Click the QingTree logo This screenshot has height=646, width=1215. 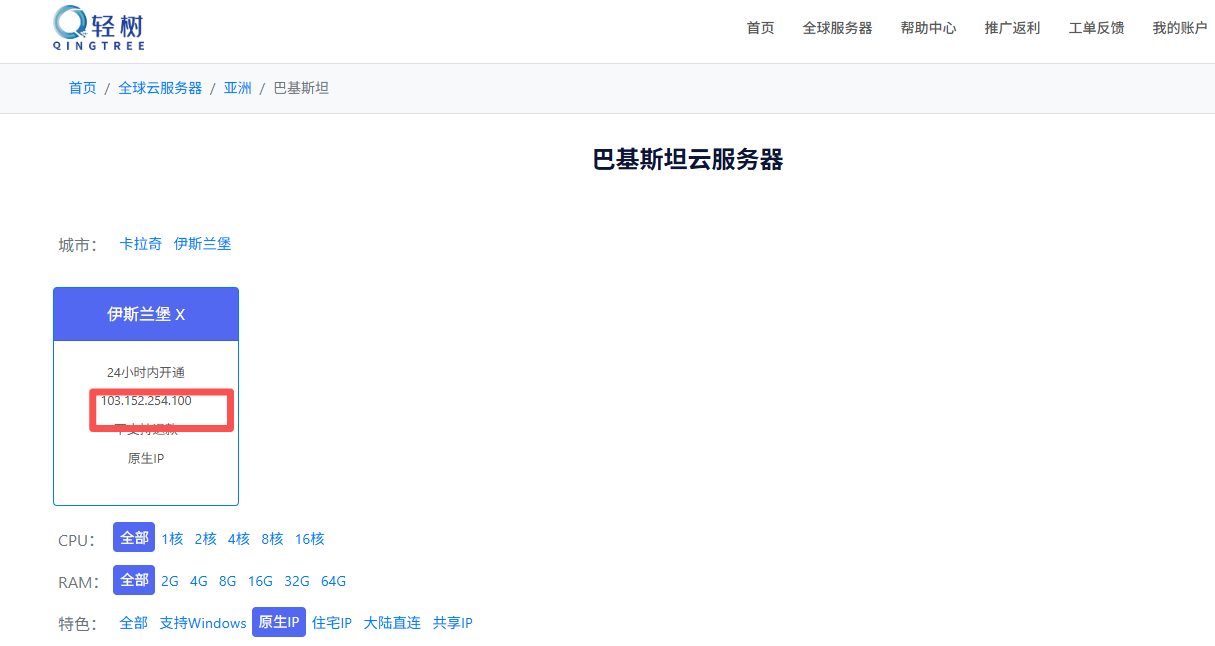(99, 28)
